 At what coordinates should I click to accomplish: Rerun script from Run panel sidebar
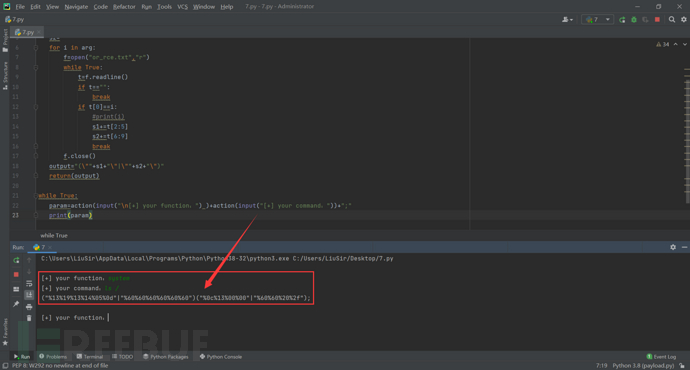(16, 260)
